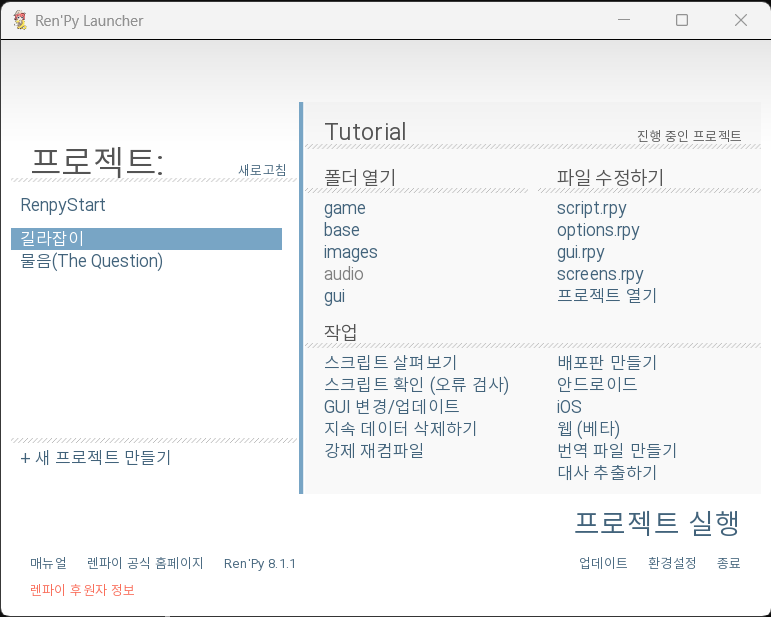Click the Ren'Py 8.1.1 version link
This screenshot has width=771, height=617.
(260, 563)
